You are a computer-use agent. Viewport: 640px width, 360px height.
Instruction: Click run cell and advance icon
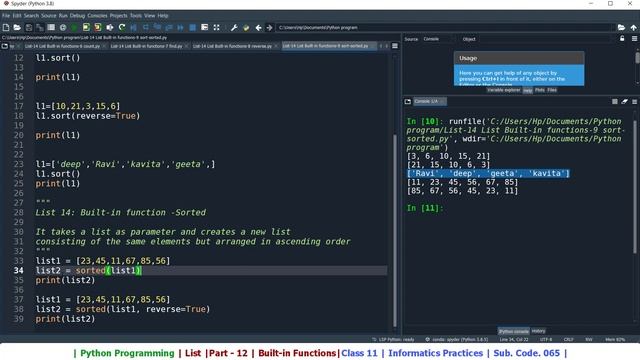98,27
